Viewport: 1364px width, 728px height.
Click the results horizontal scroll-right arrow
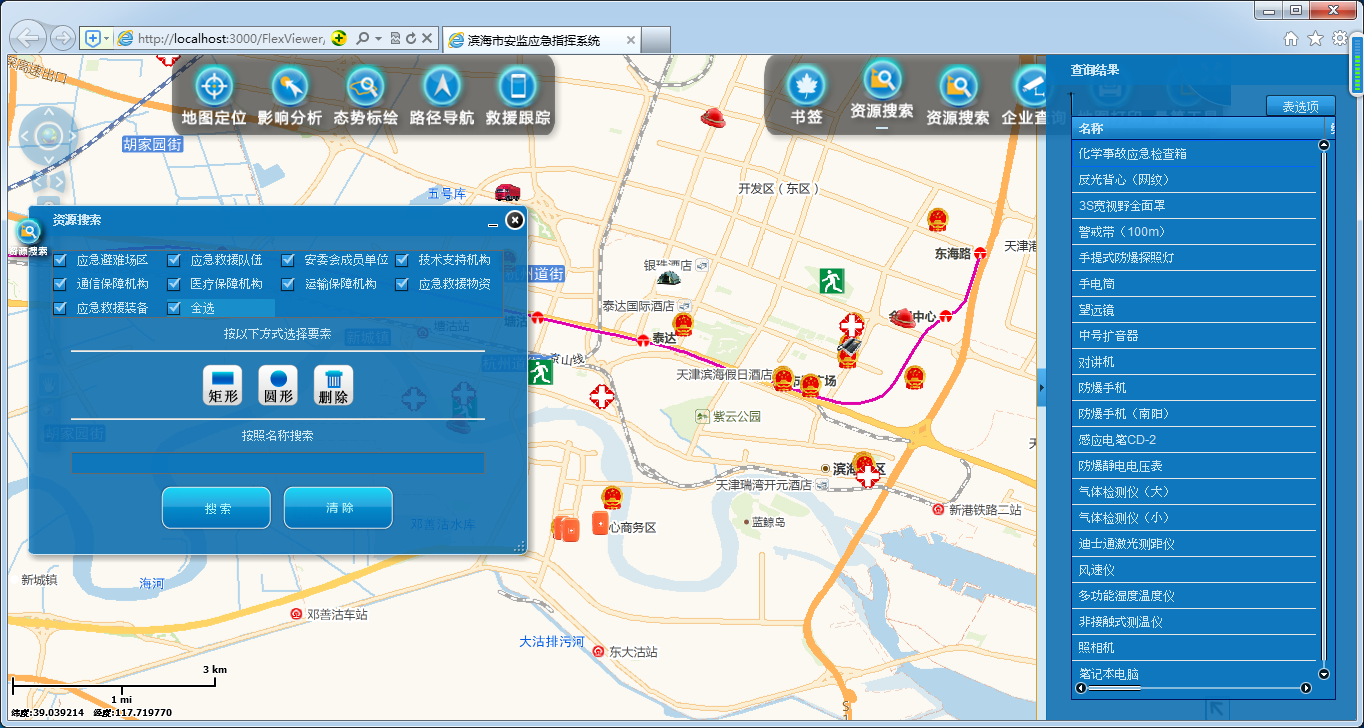1305,688
